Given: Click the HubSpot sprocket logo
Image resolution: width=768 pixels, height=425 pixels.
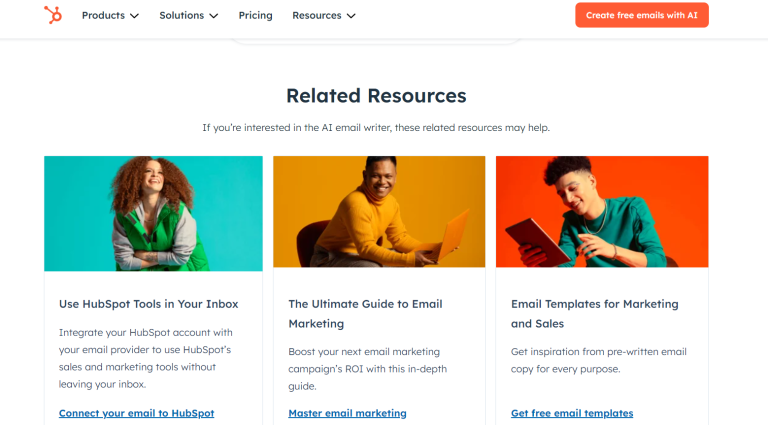Looking at the screenshot, I should click(53, 15).
